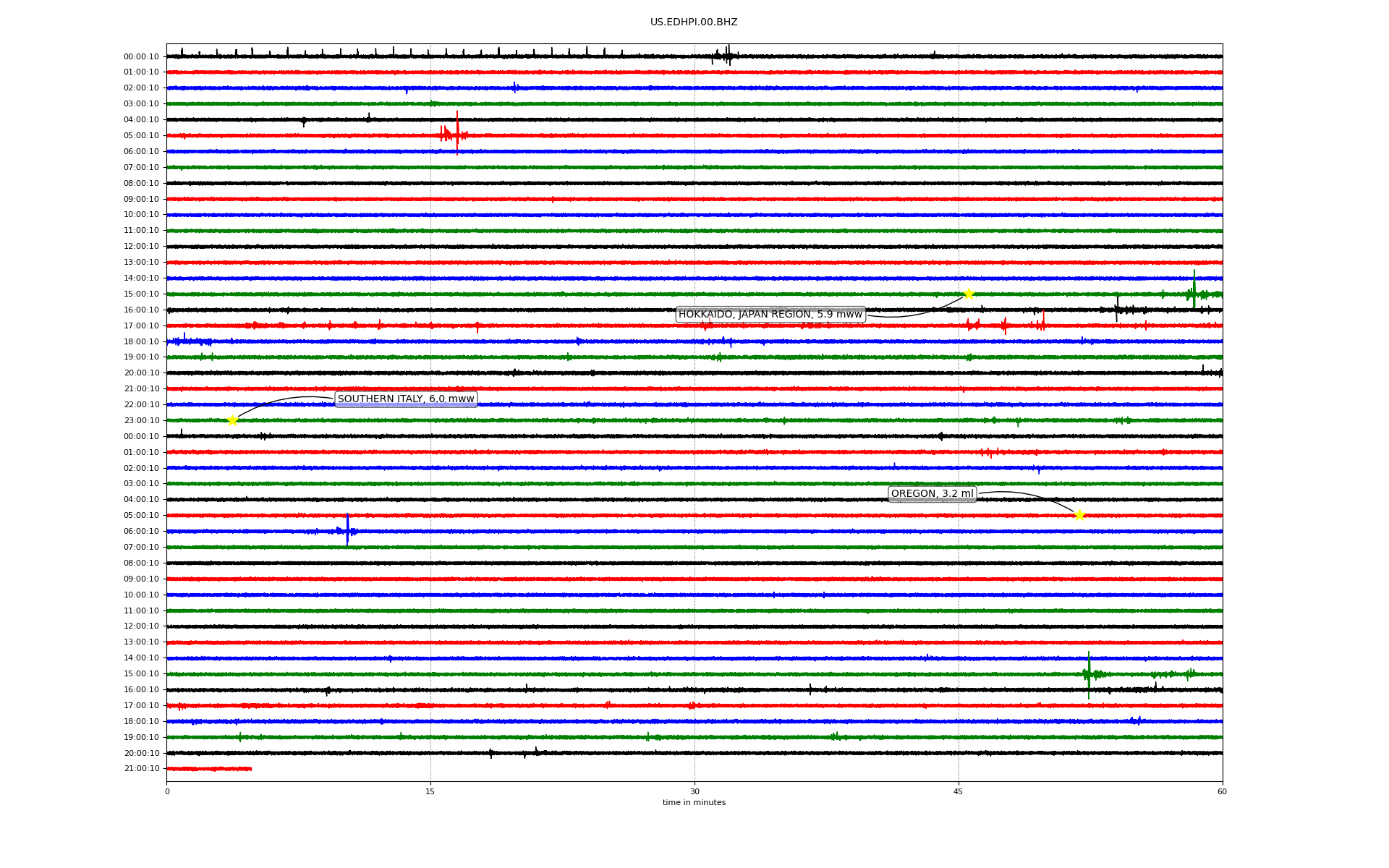Click the HOKKAIDO, JAPAN REGION 5.9 label
The image size is (1389, 868).
point(770,314)
